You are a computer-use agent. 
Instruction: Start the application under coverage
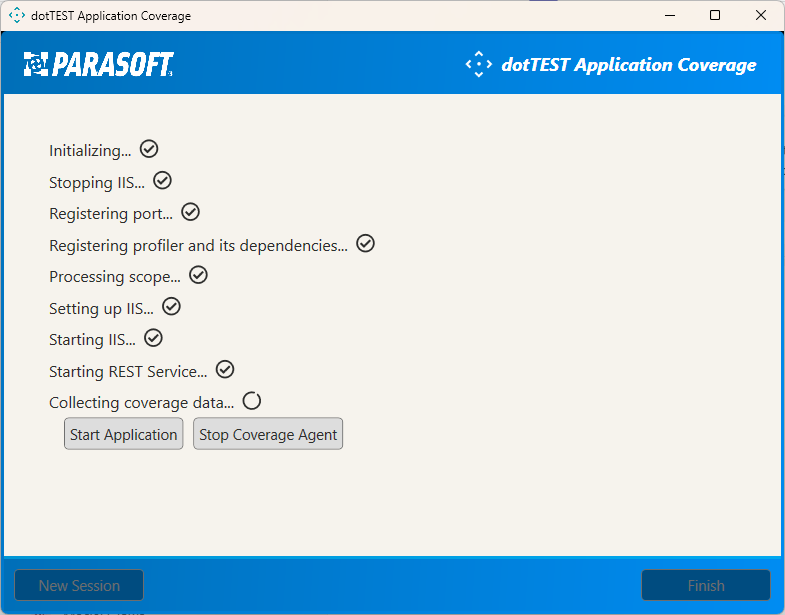pos(124,434)
